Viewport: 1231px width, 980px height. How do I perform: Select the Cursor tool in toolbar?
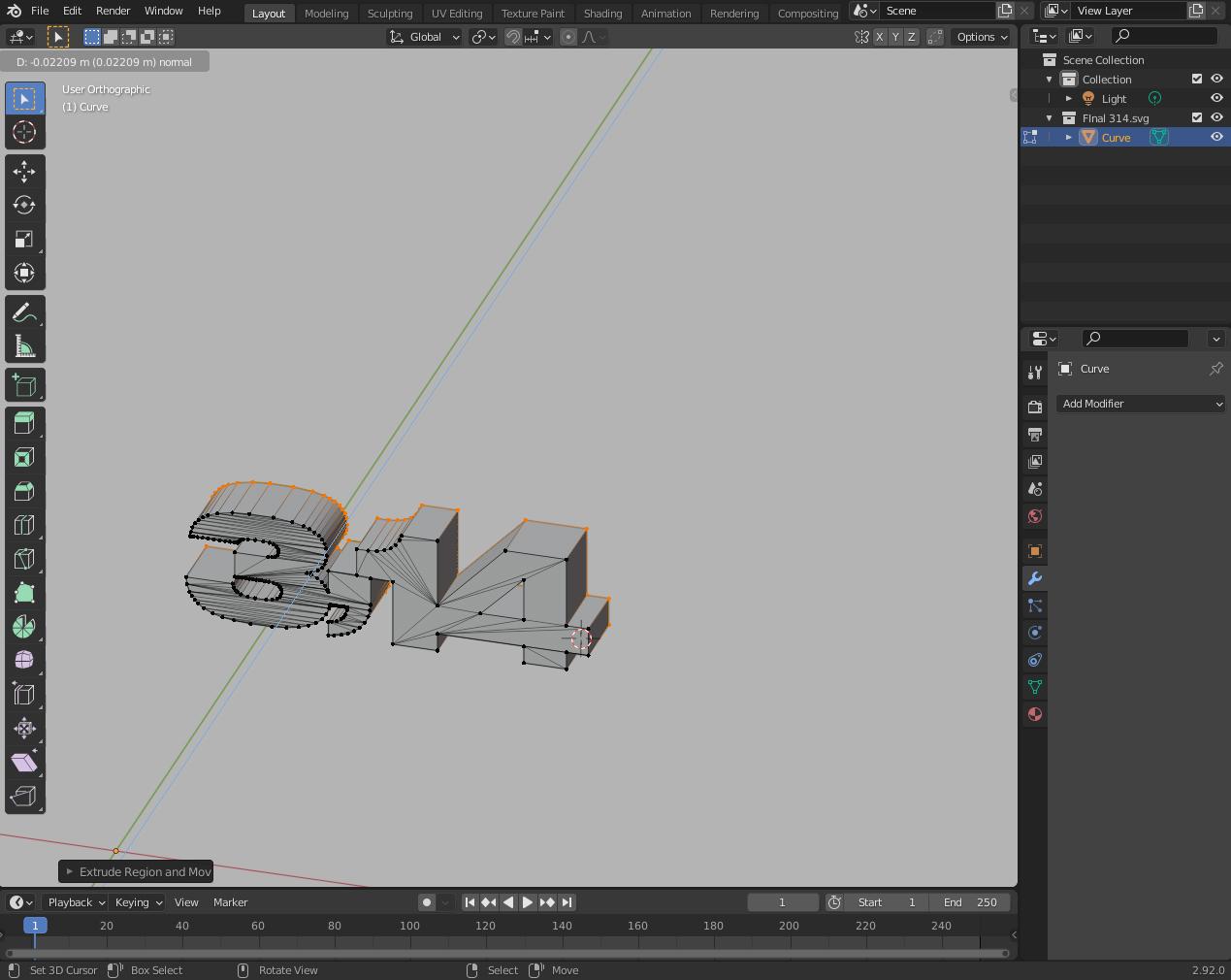point(24,132)
